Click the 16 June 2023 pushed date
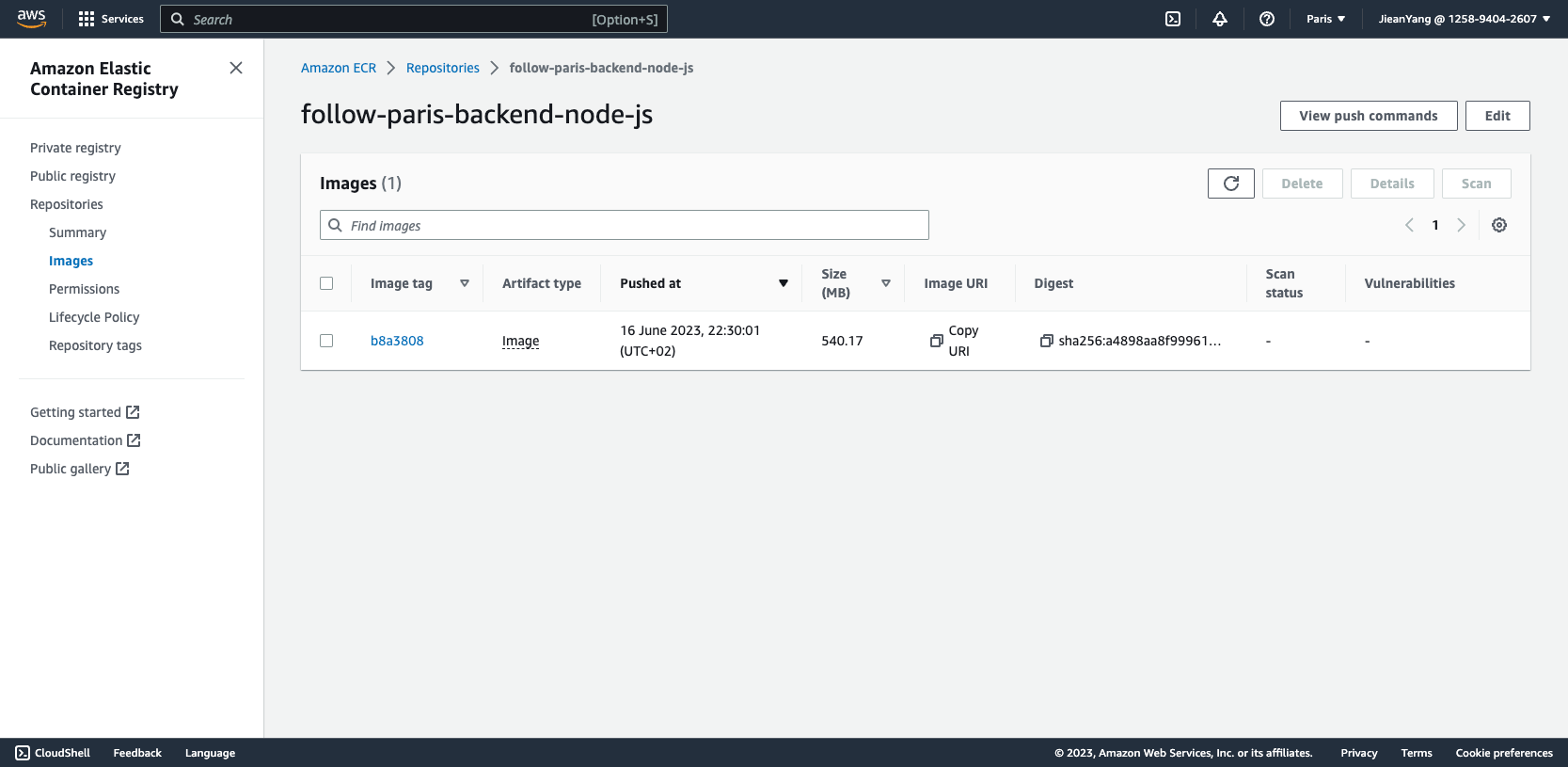Screen dimensions: 1568x767 pos(690,341)
